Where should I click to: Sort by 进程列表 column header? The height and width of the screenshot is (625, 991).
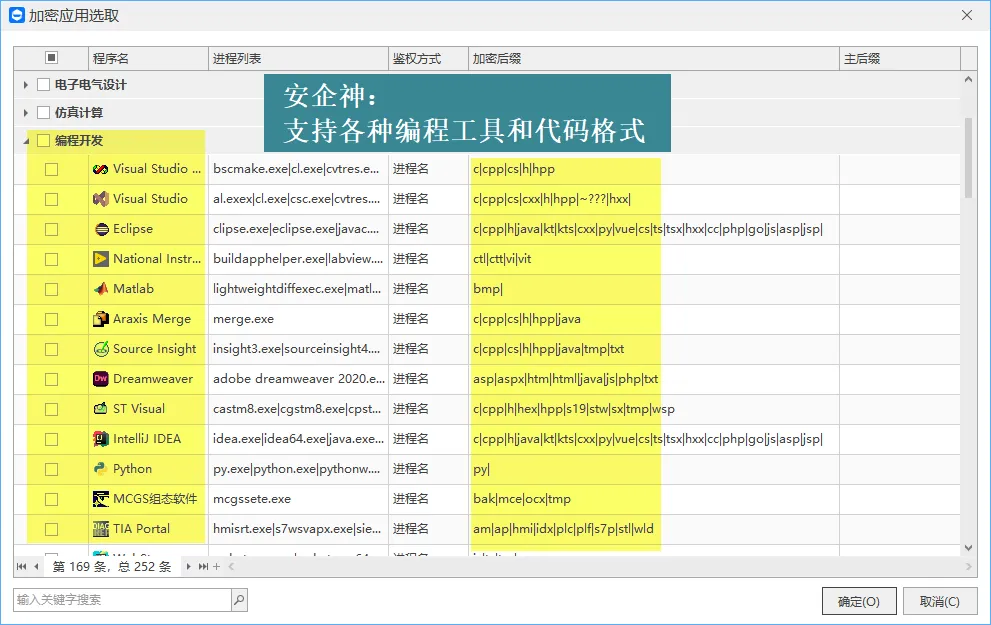(x=298, y=58)
